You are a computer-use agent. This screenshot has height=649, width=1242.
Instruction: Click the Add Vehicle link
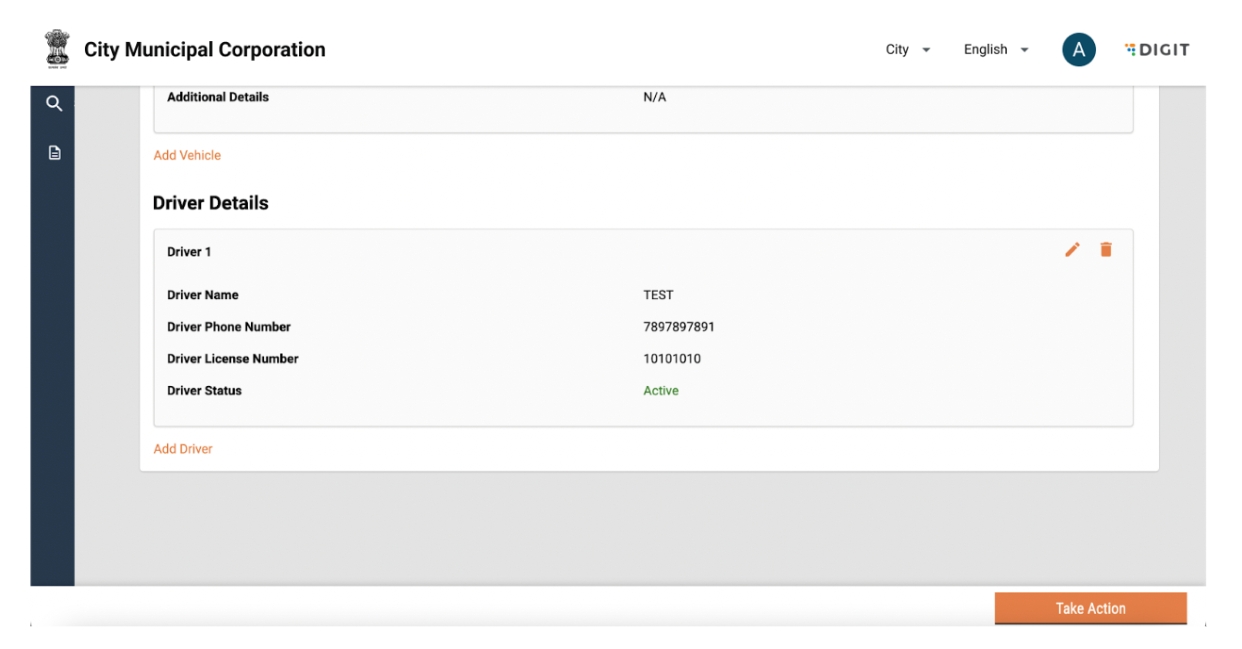coord(187,155)
